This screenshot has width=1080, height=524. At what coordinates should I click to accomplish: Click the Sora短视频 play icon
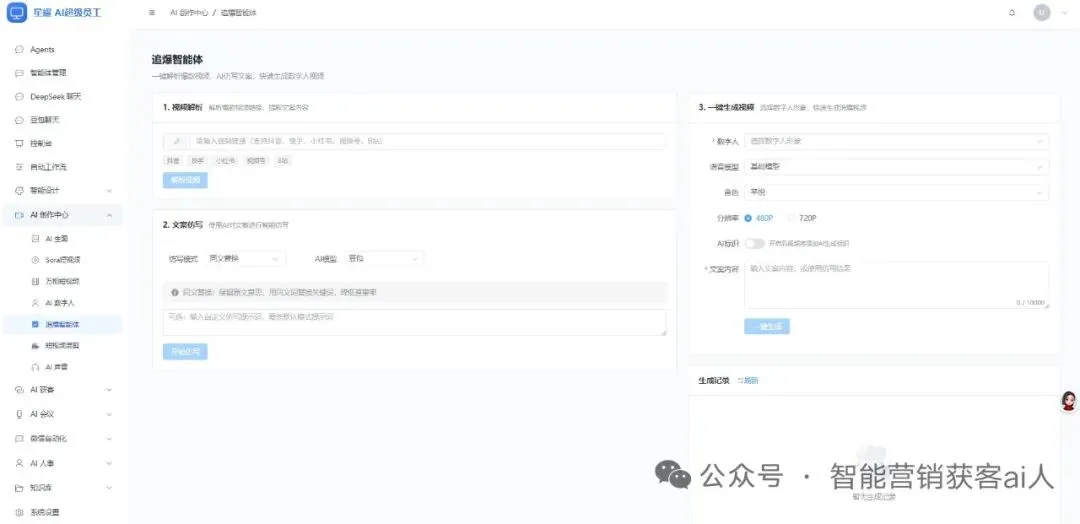[x=36, y=260]
